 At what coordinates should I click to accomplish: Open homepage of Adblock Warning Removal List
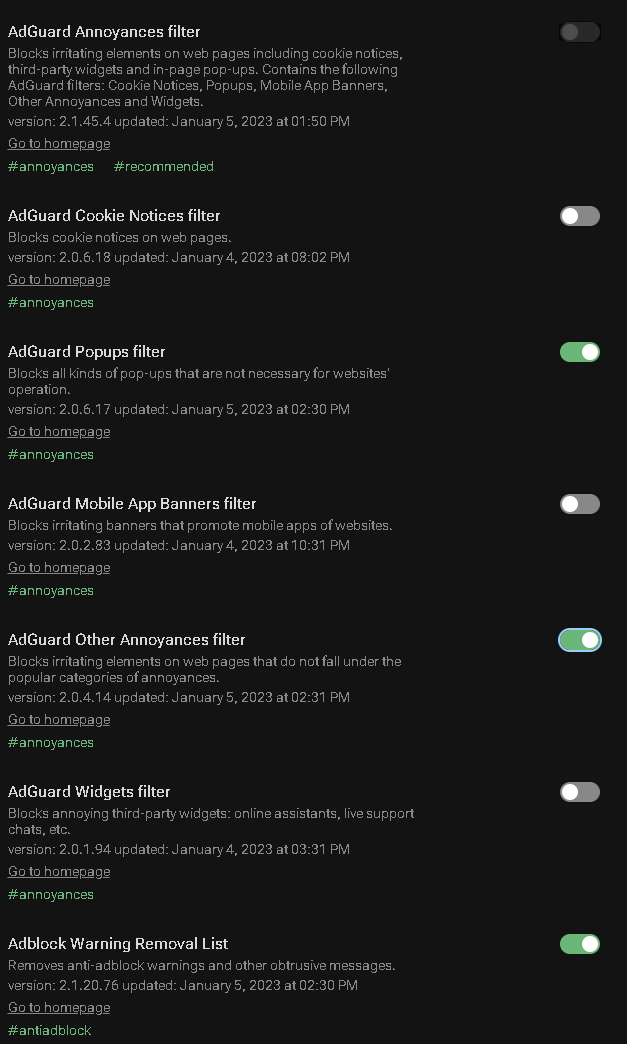tap(58, 1007)
